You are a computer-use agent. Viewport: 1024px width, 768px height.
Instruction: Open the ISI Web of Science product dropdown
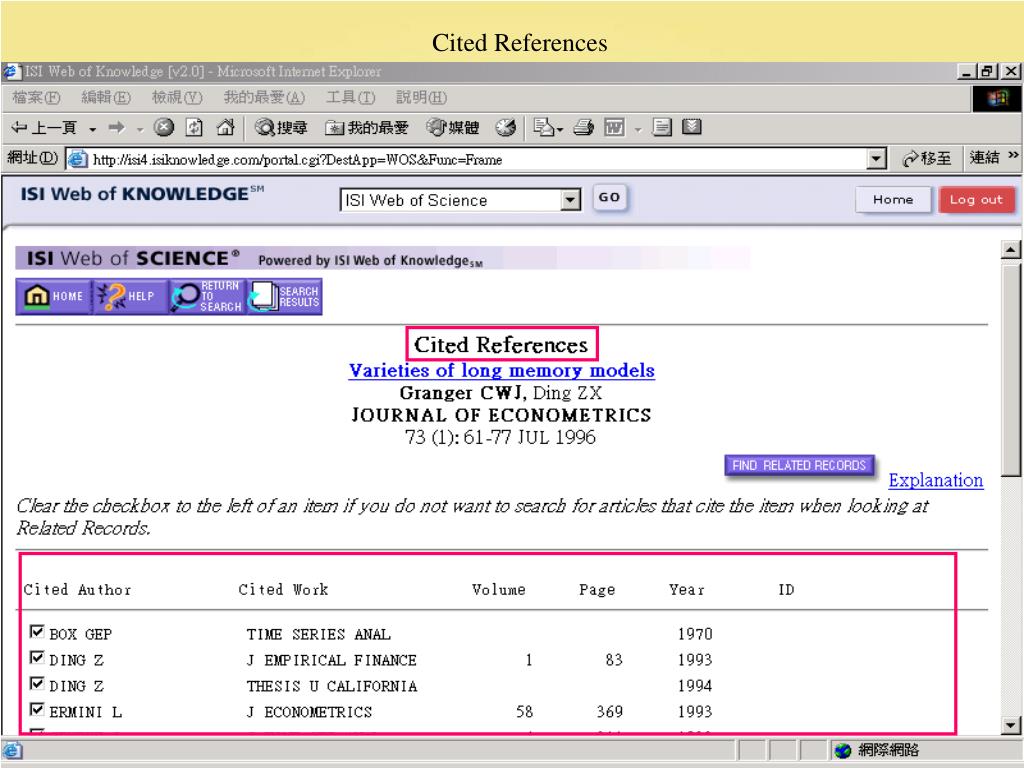coord(571,200)
